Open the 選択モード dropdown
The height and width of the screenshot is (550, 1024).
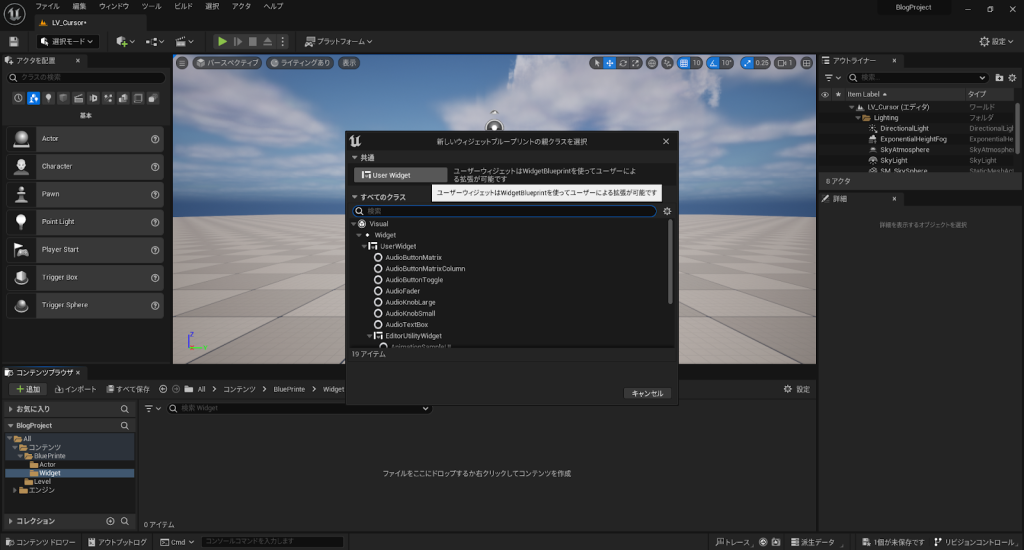(68, 42)
